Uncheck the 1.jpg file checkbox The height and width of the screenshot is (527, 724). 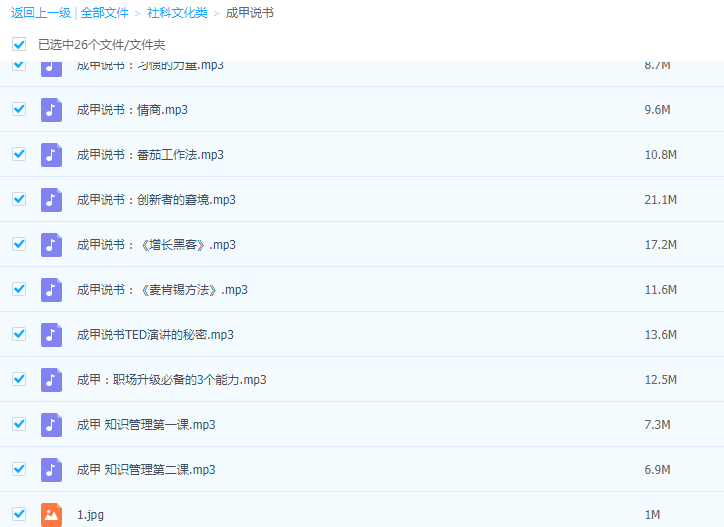19,513
